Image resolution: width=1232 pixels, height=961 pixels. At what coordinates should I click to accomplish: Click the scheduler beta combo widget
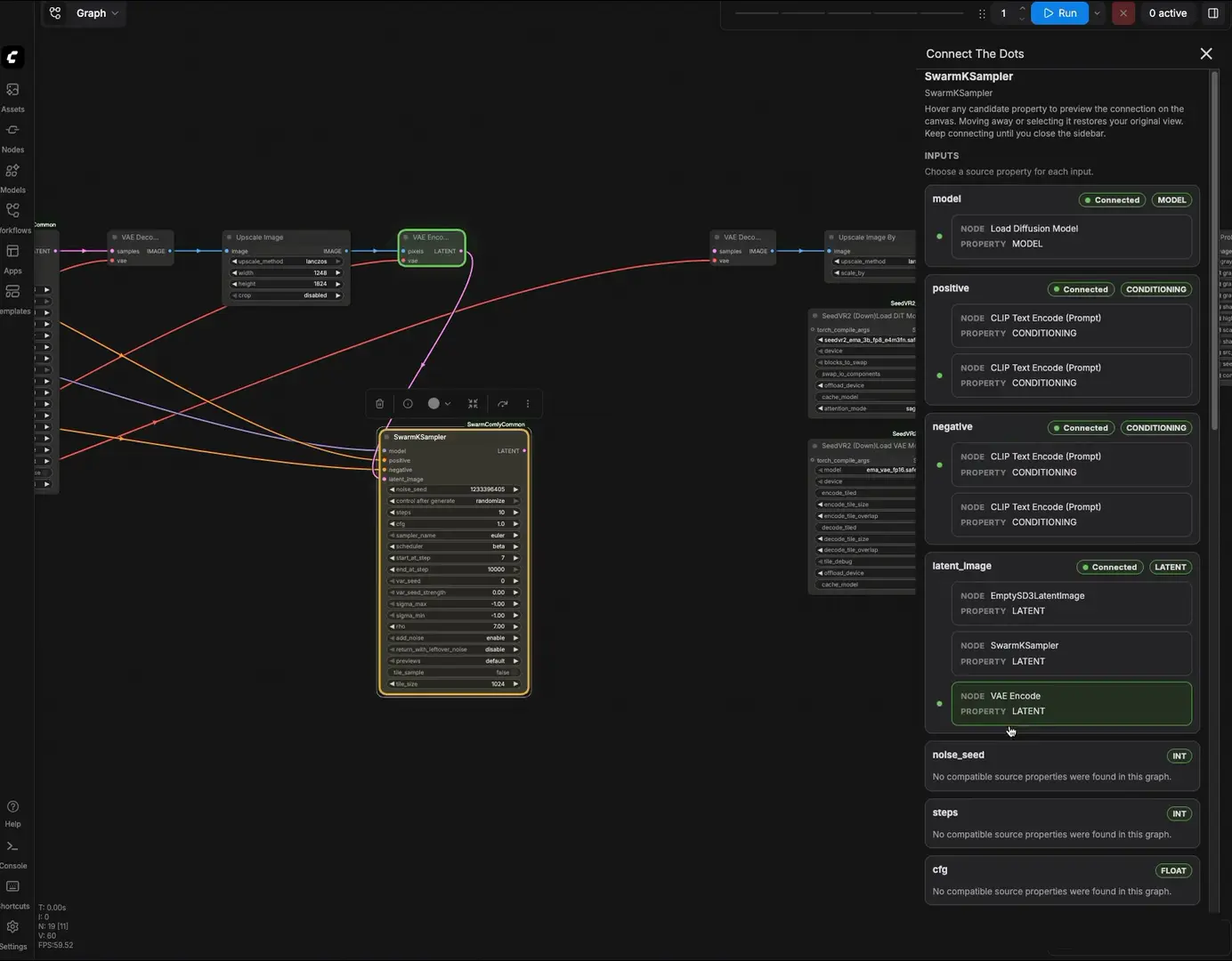tap(454, 546)
